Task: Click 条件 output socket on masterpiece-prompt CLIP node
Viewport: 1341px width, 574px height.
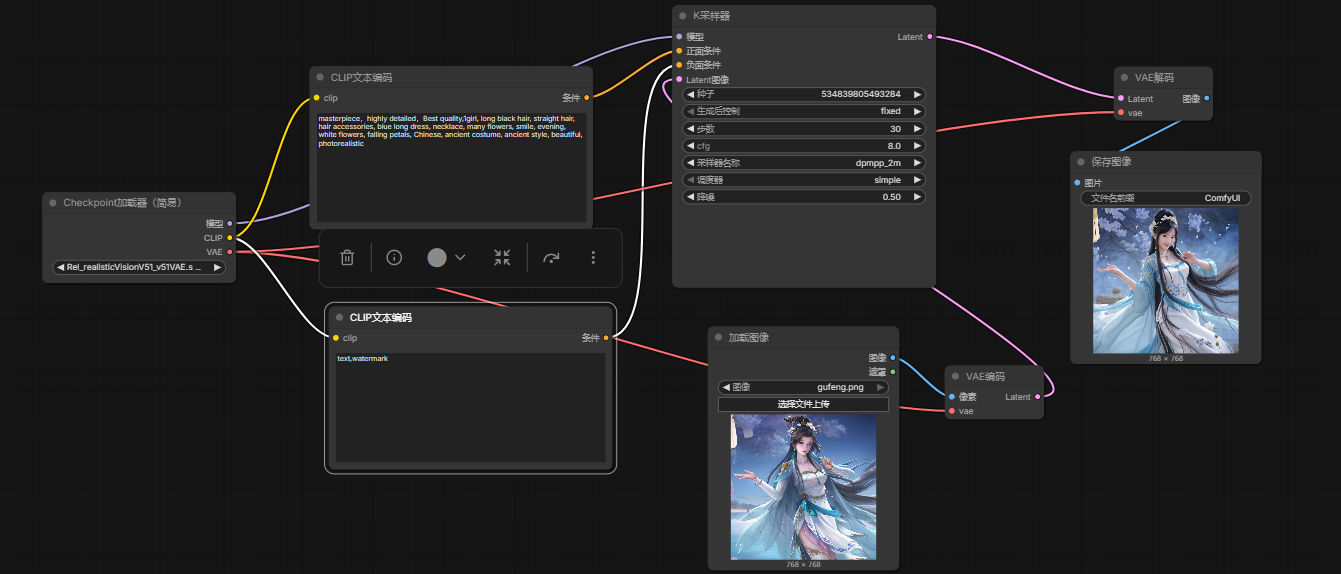Action: click(587, 98)
